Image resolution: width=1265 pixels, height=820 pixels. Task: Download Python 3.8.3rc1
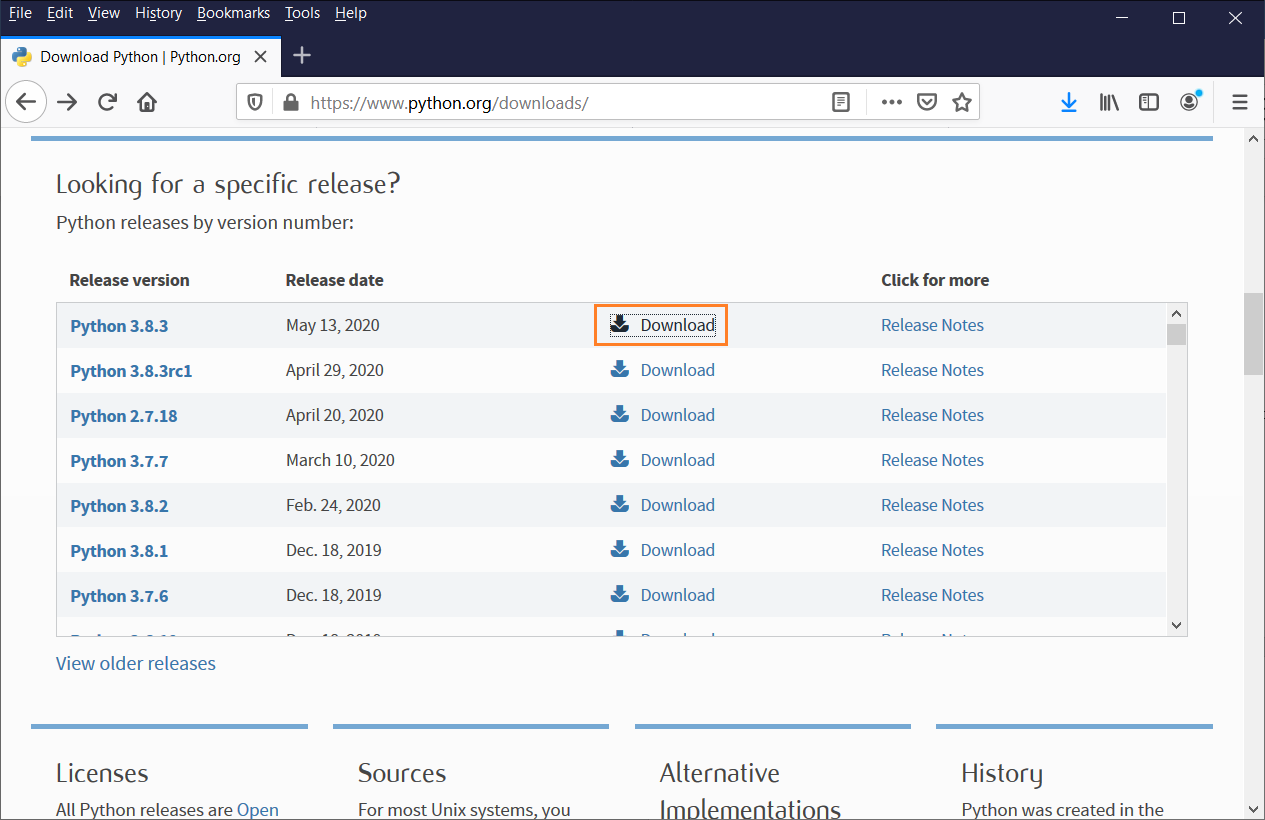[x=662, y=370]
